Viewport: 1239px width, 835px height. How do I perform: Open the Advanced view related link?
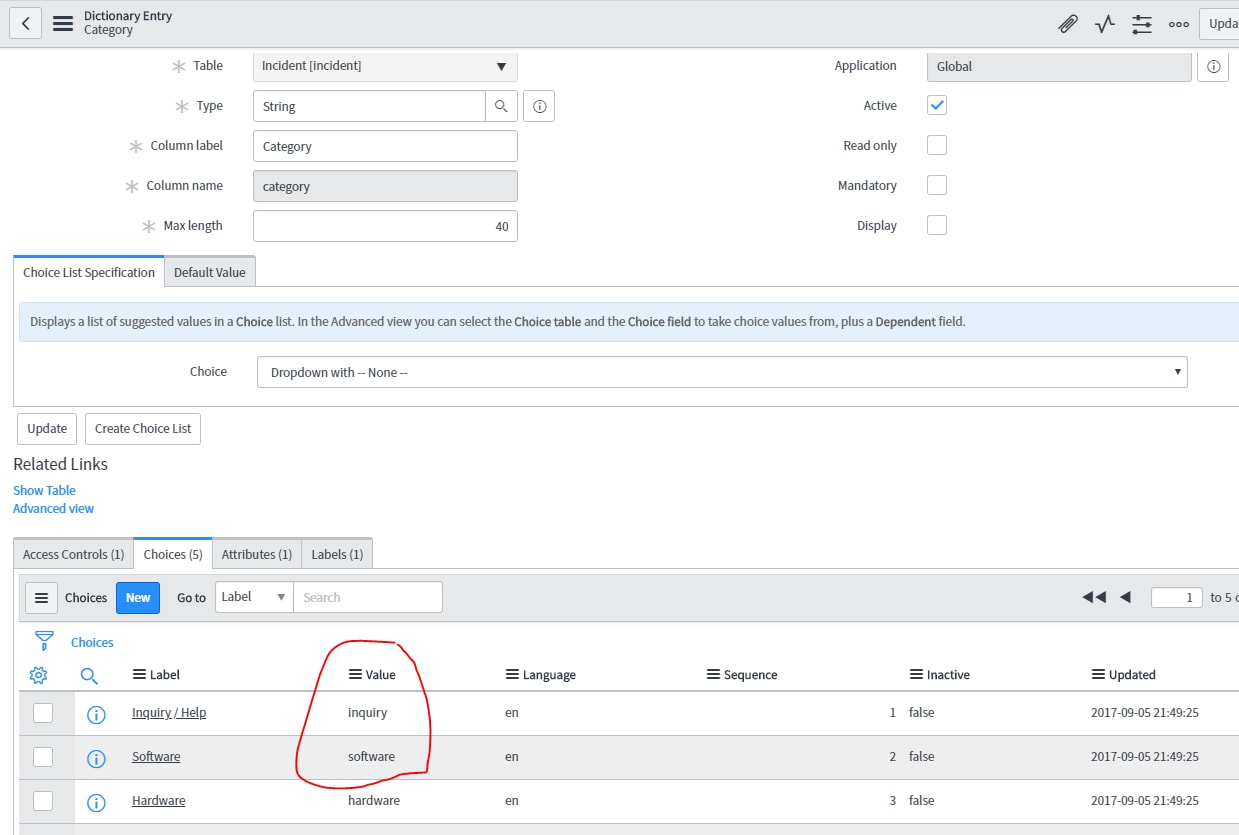click(x=53, y=508)
